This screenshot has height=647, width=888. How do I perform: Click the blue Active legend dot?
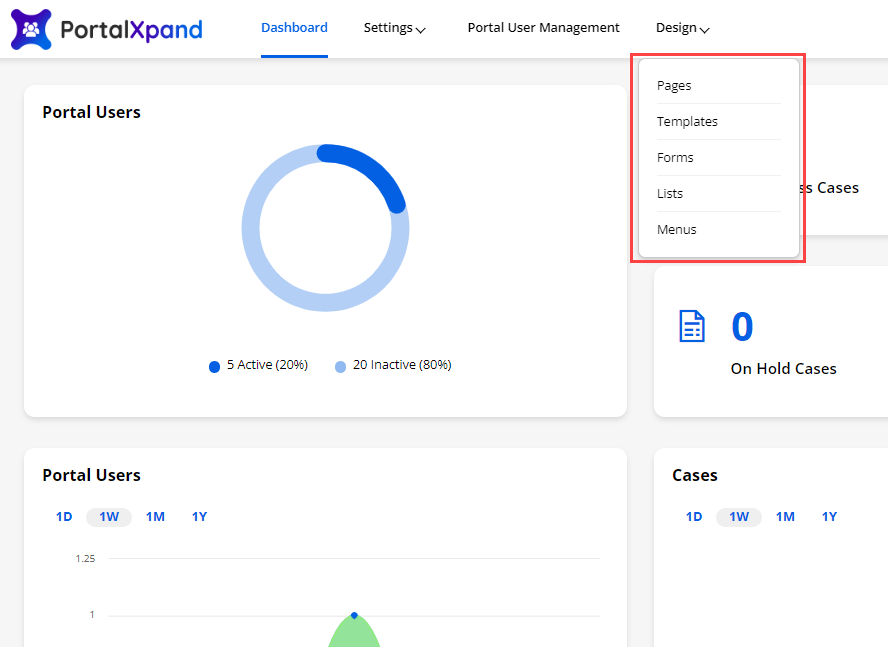pos(214,367)
